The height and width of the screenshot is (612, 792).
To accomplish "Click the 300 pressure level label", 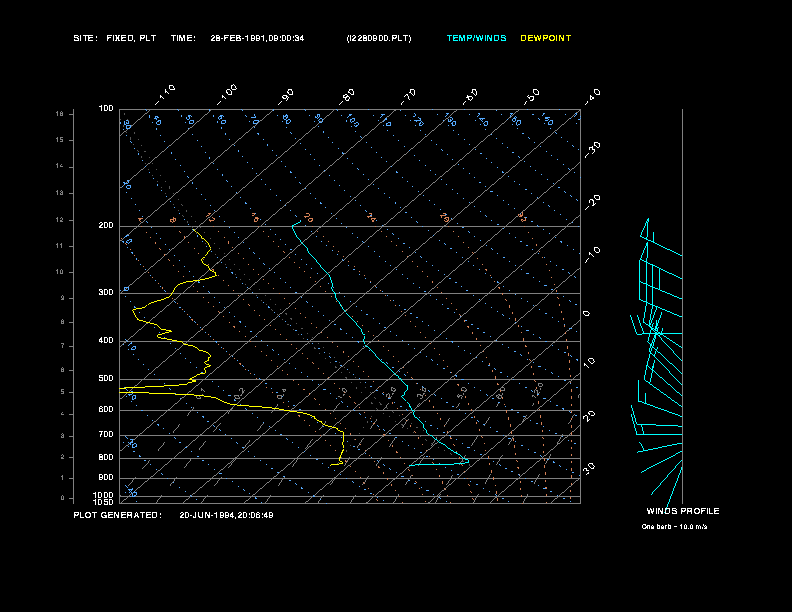I will pyautogui.click(x=106, y=293).
